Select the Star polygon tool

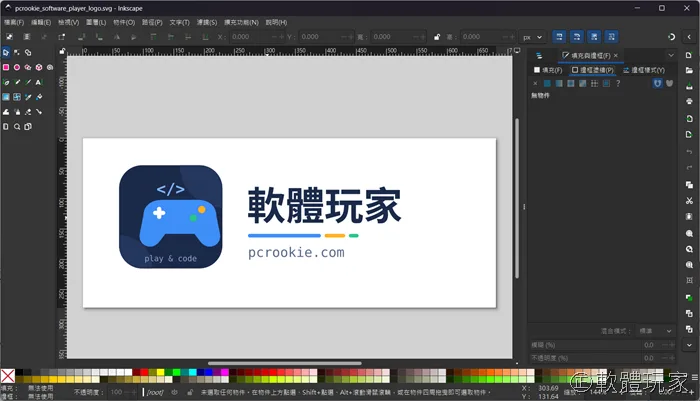(28, 67)
